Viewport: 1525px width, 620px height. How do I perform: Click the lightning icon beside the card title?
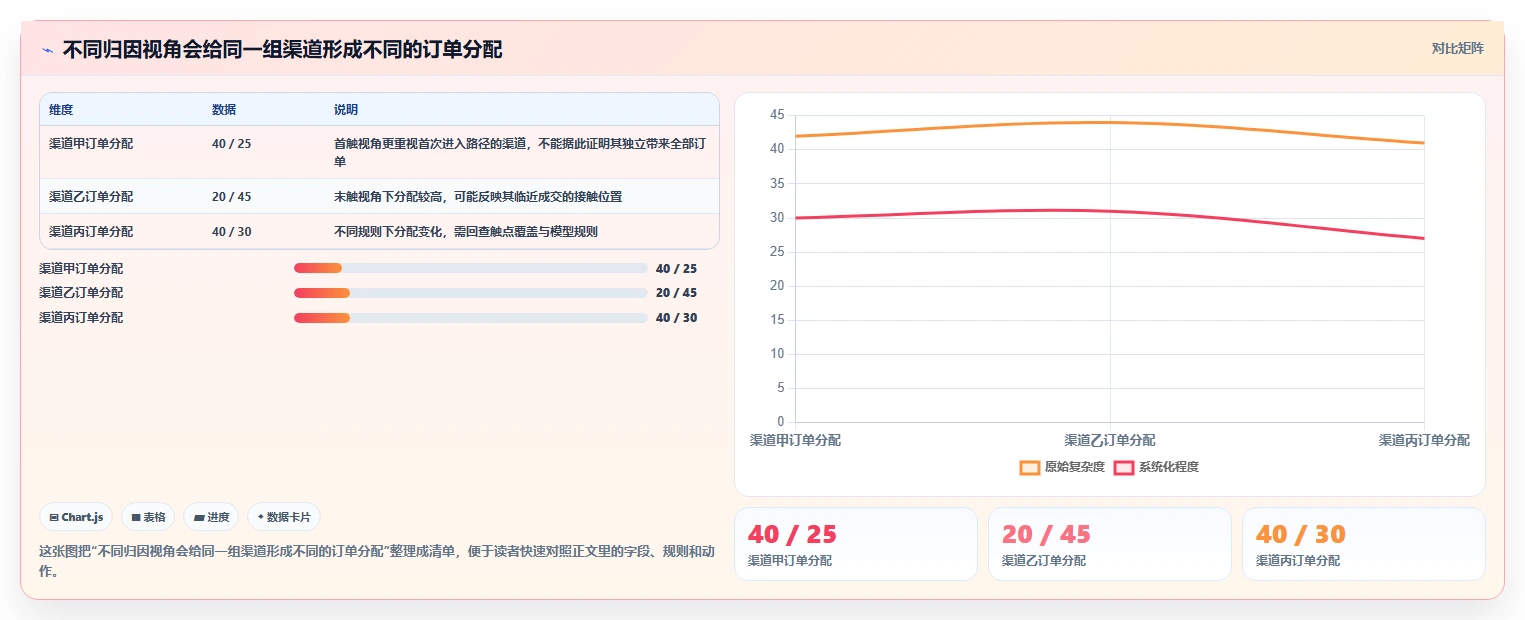pyautogui.click(x=47, y=50)
